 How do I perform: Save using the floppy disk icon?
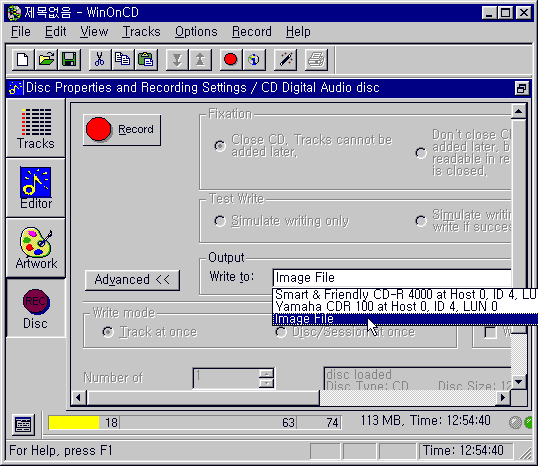(x=69, y=60)
